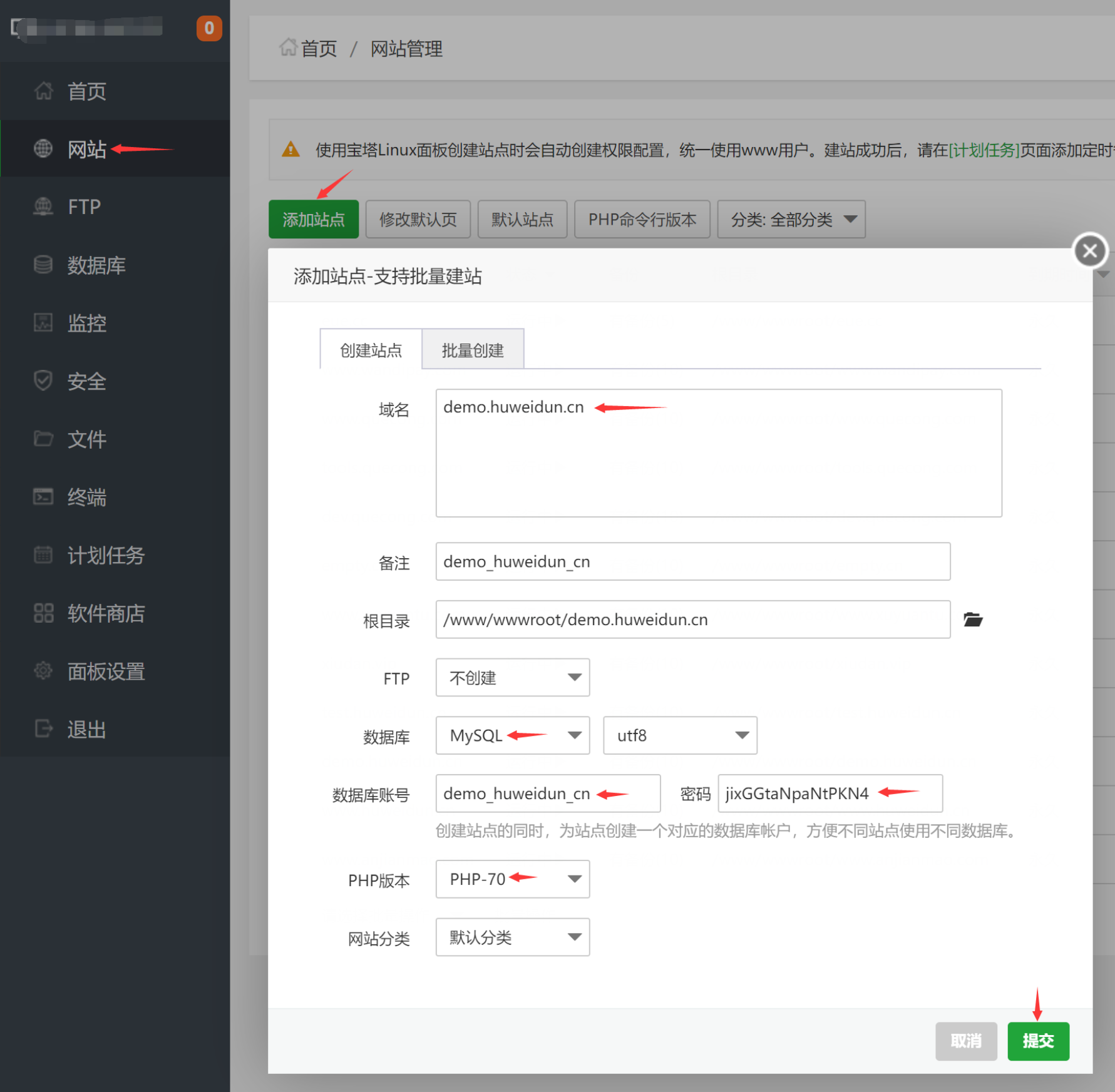Click the 根目录 path field
The image size is (1115, 1092).
693,620
